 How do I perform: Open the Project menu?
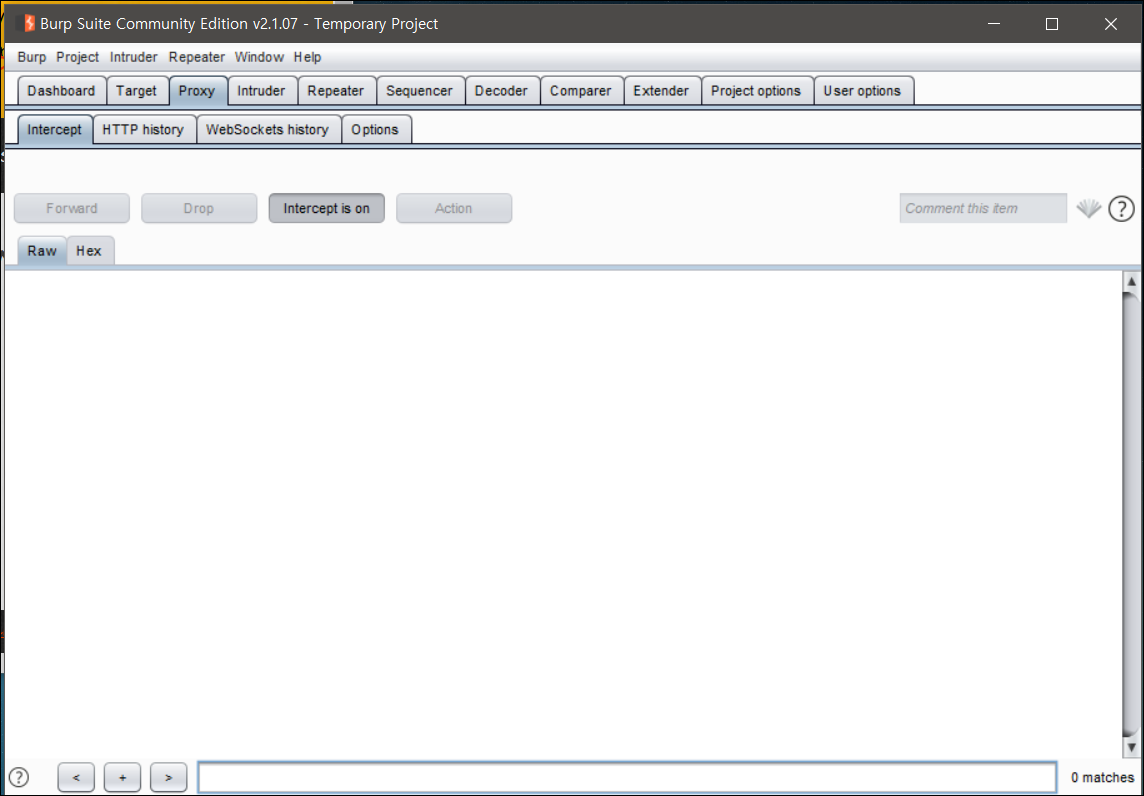click(77, 57)
